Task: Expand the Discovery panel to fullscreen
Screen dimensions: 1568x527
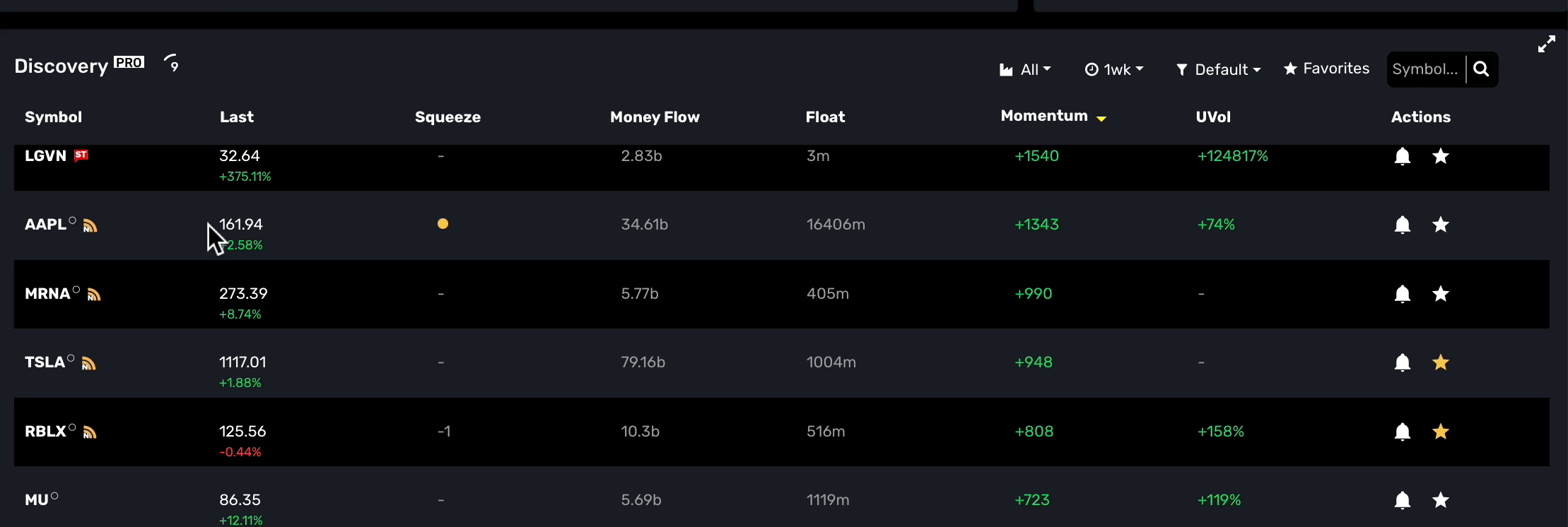Action: click(1547, 44)
